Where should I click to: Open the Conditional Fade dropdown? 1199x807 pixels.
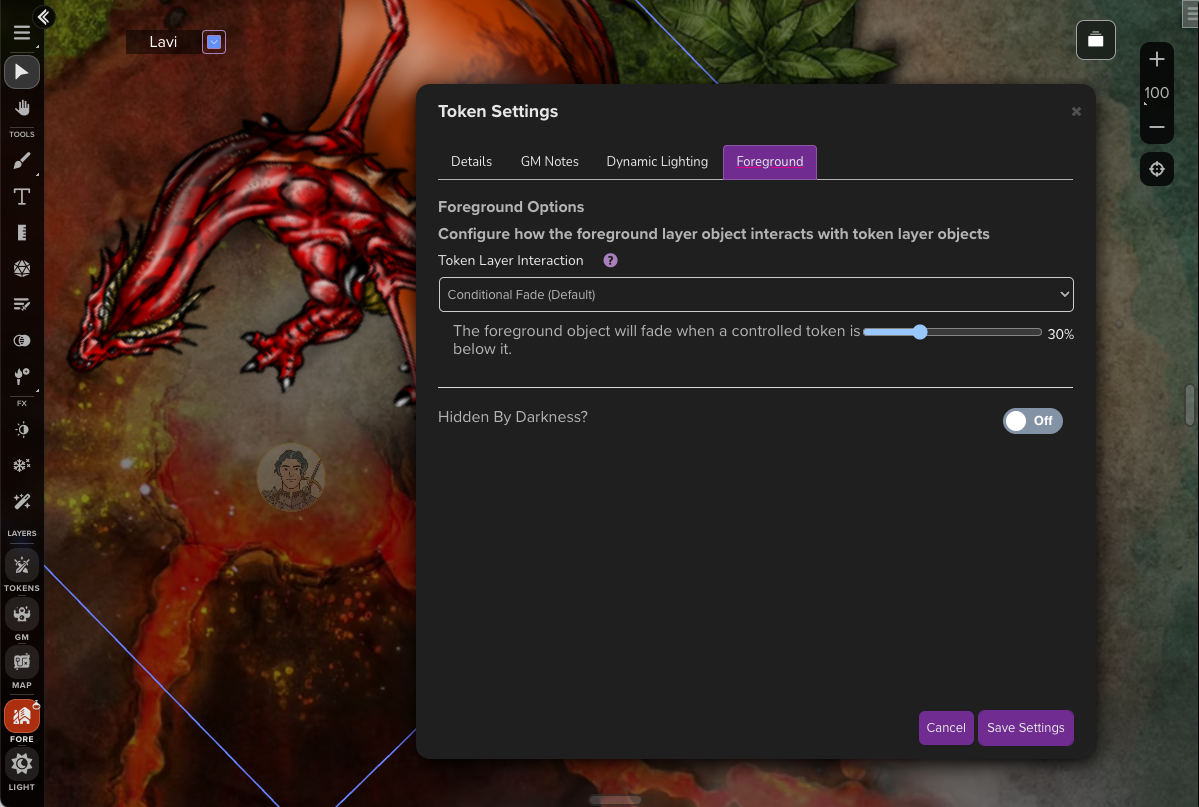756,294
